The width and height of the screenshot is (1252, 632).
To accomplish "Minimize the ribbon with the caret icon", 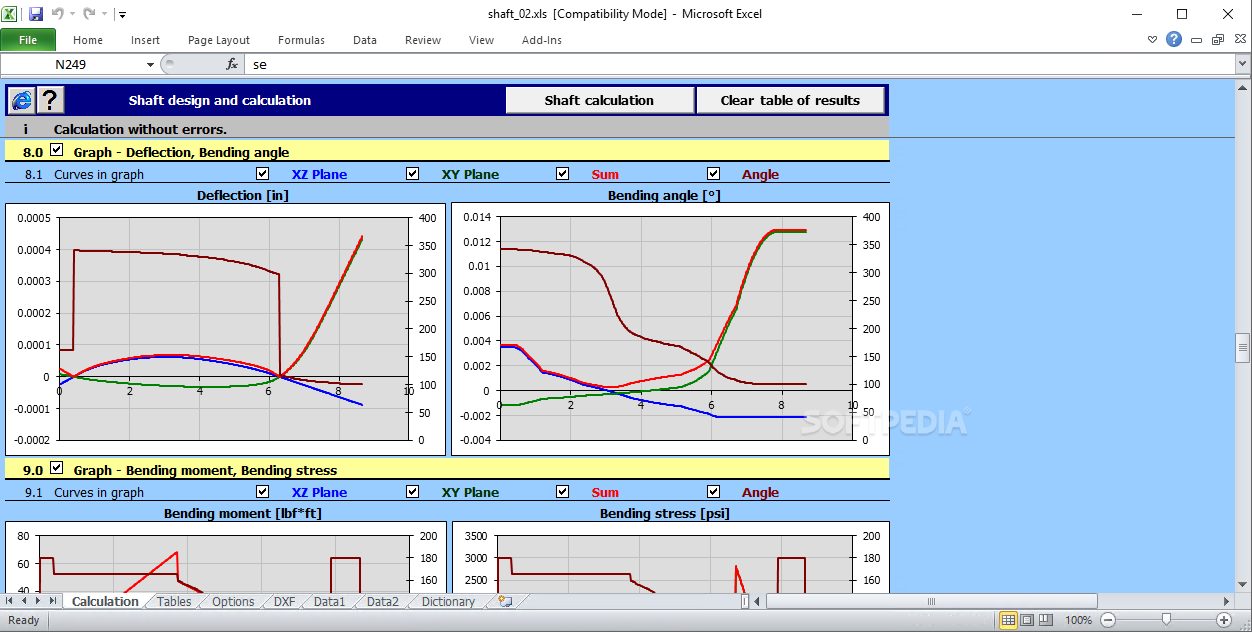I will coord(1152,40).
